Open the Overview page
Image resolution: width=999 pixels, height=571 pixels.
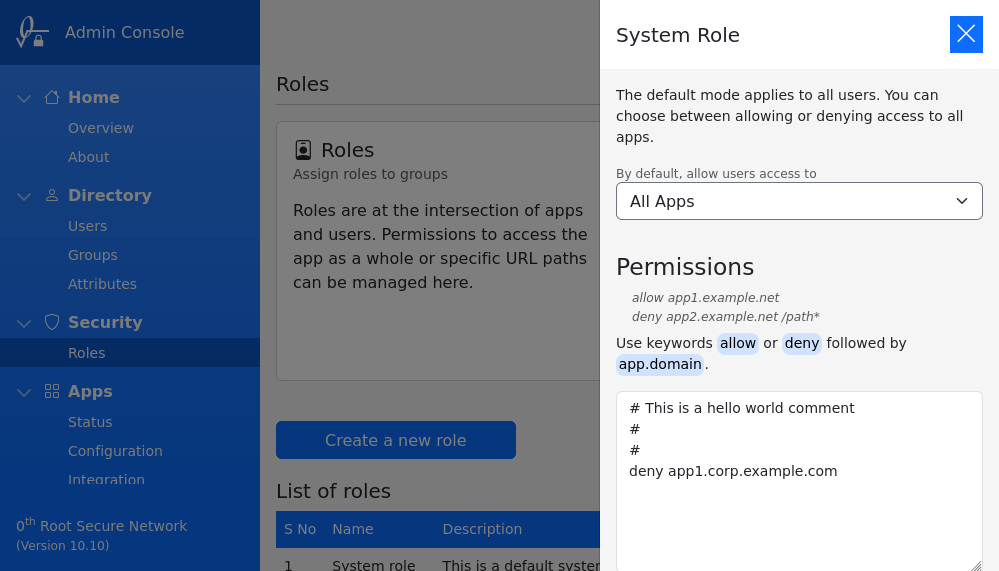(100, 128)
